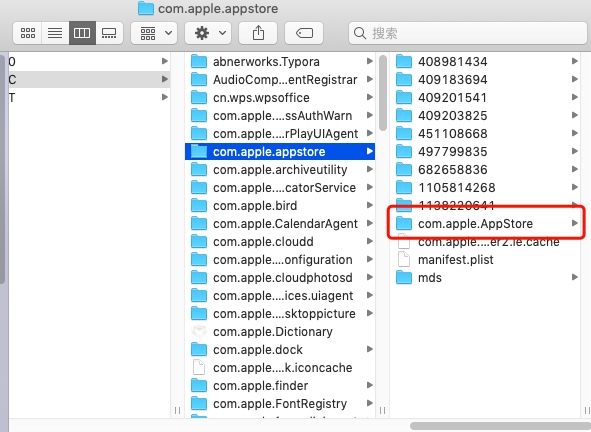Screen dimensions: 591x432
Task: Open com.apple.cloudphotosd folder
Action: click(280, 278)
